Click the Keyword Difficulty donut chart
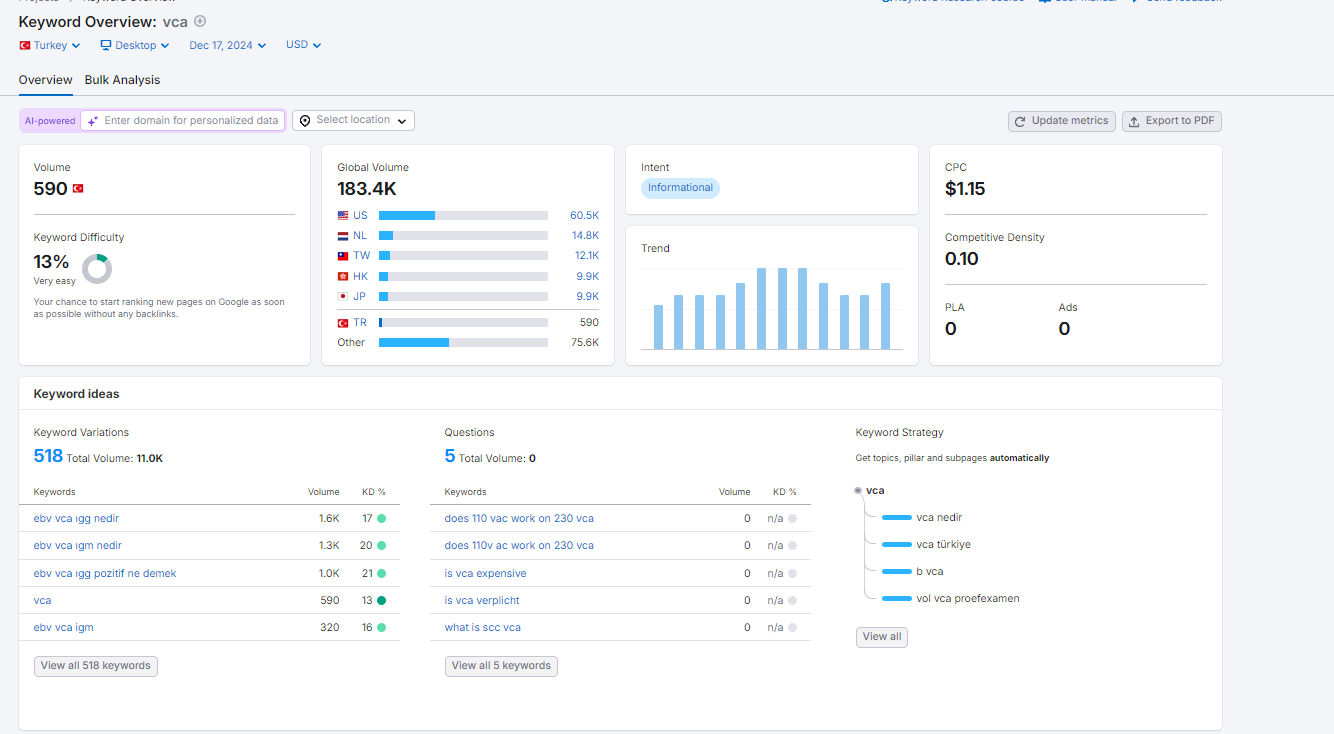This screenshot has width=1334, height=734. 97,269
